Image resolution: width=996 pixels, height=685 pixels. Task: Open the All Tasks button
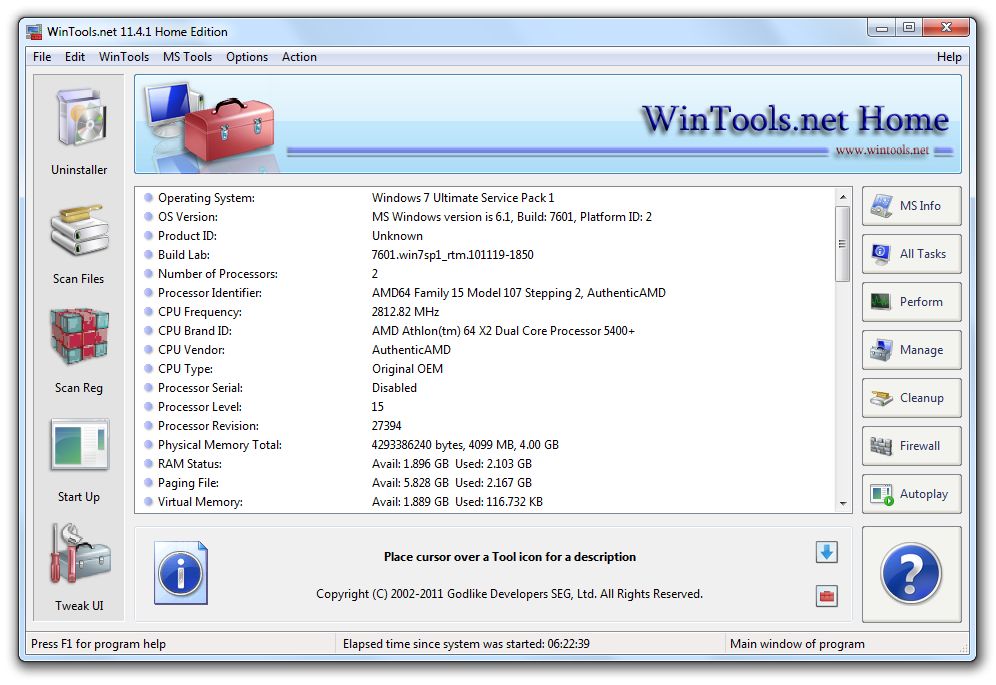pyautogui.click(x=911, y=254)
